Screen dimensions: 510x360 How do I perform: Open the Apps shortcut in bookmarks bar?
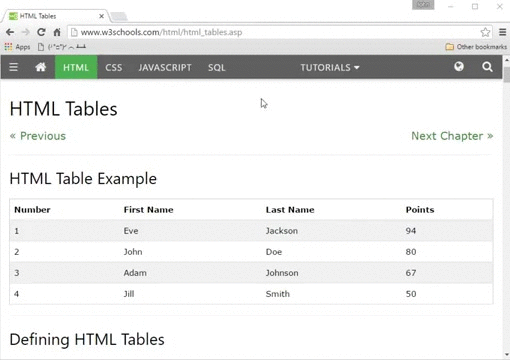click(17, 47)
